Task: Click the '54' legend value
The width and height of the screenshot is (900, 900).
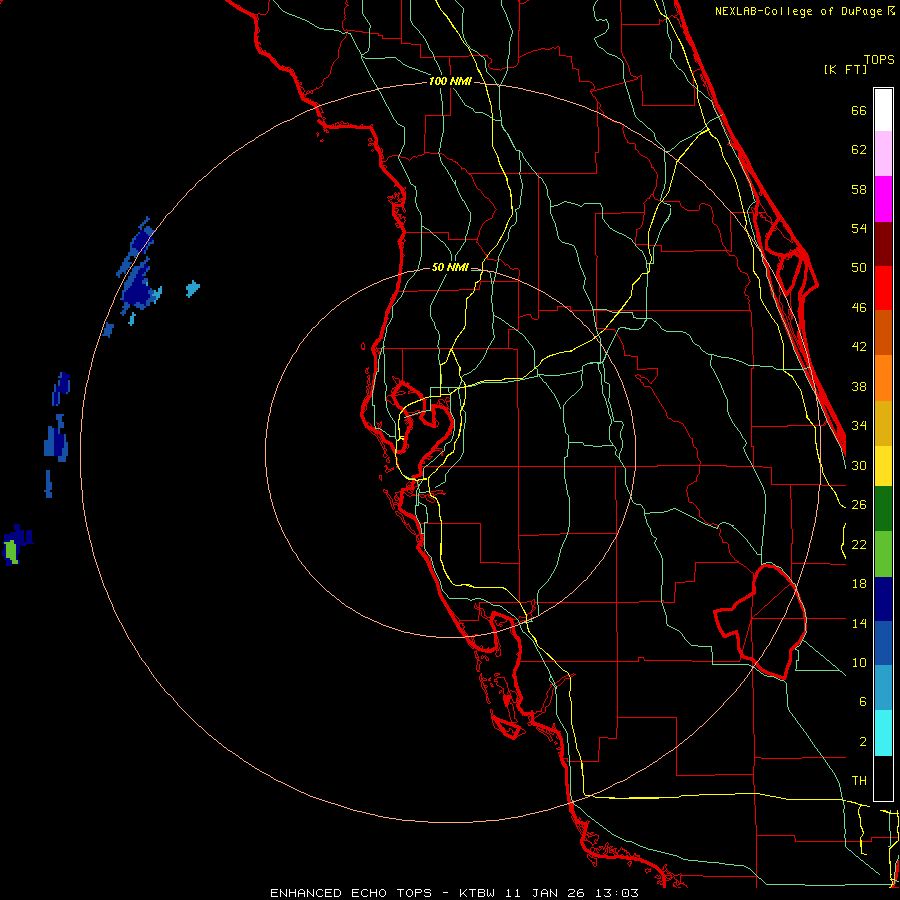Action: 859,228
